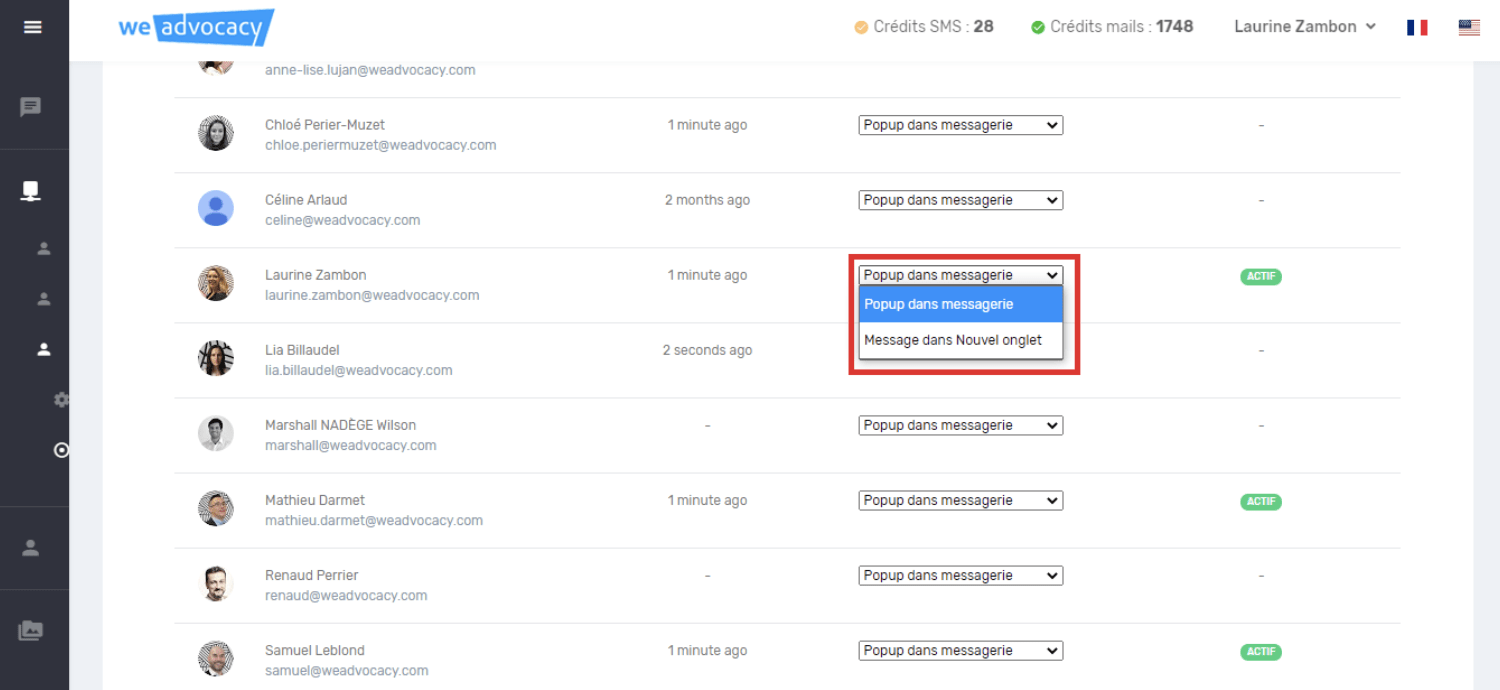Click email samuel@weadvocacy.com

pos(347,670)
